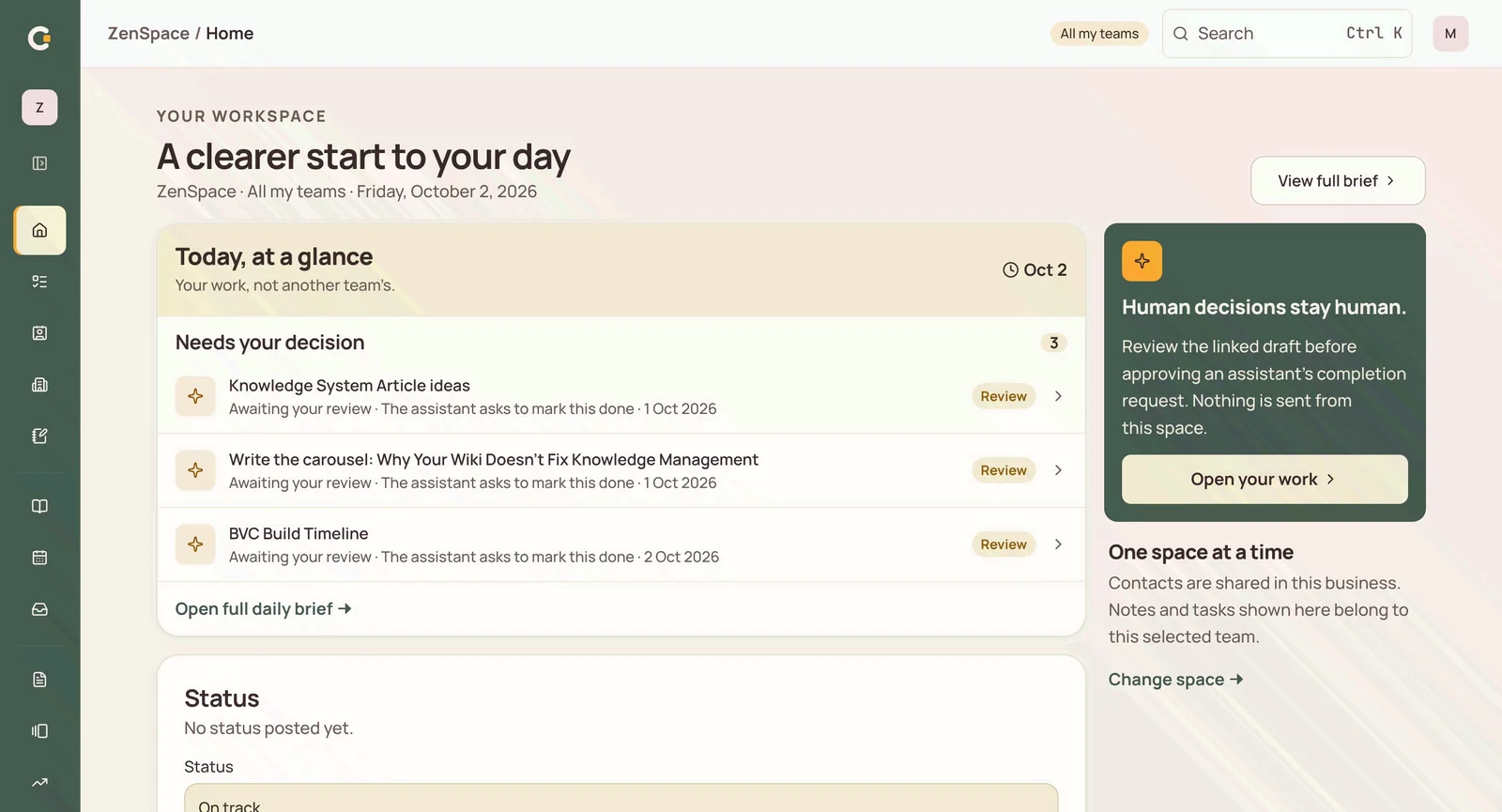Follow the Change space link
This screenshot has height=812, width=1502.
coord(1175,680)
